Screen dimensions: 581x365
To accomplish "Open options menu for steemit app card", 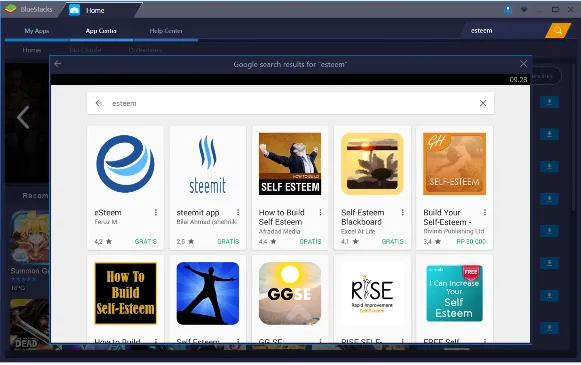I will (x=238, y=212).
